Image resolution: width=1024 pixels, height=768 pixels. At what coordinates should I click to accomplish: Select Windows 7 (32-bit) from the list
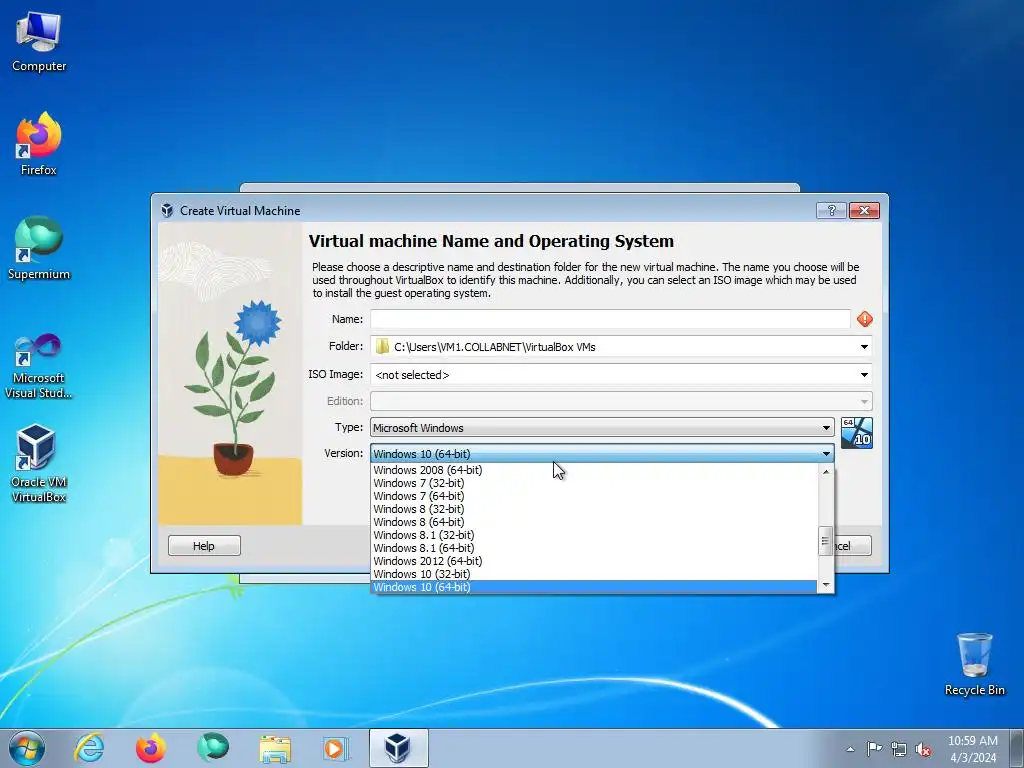point(594,483)
